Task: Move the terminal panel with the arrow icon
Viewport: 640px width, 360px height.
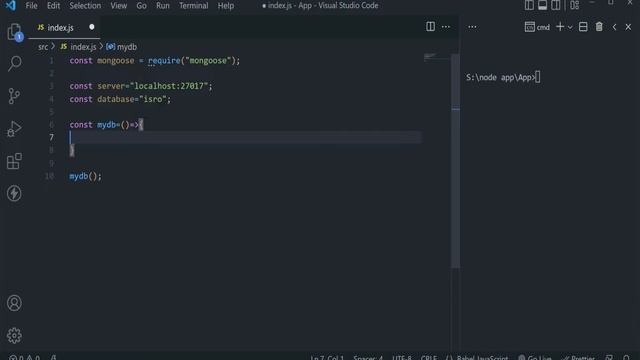Action: point(614,27)
